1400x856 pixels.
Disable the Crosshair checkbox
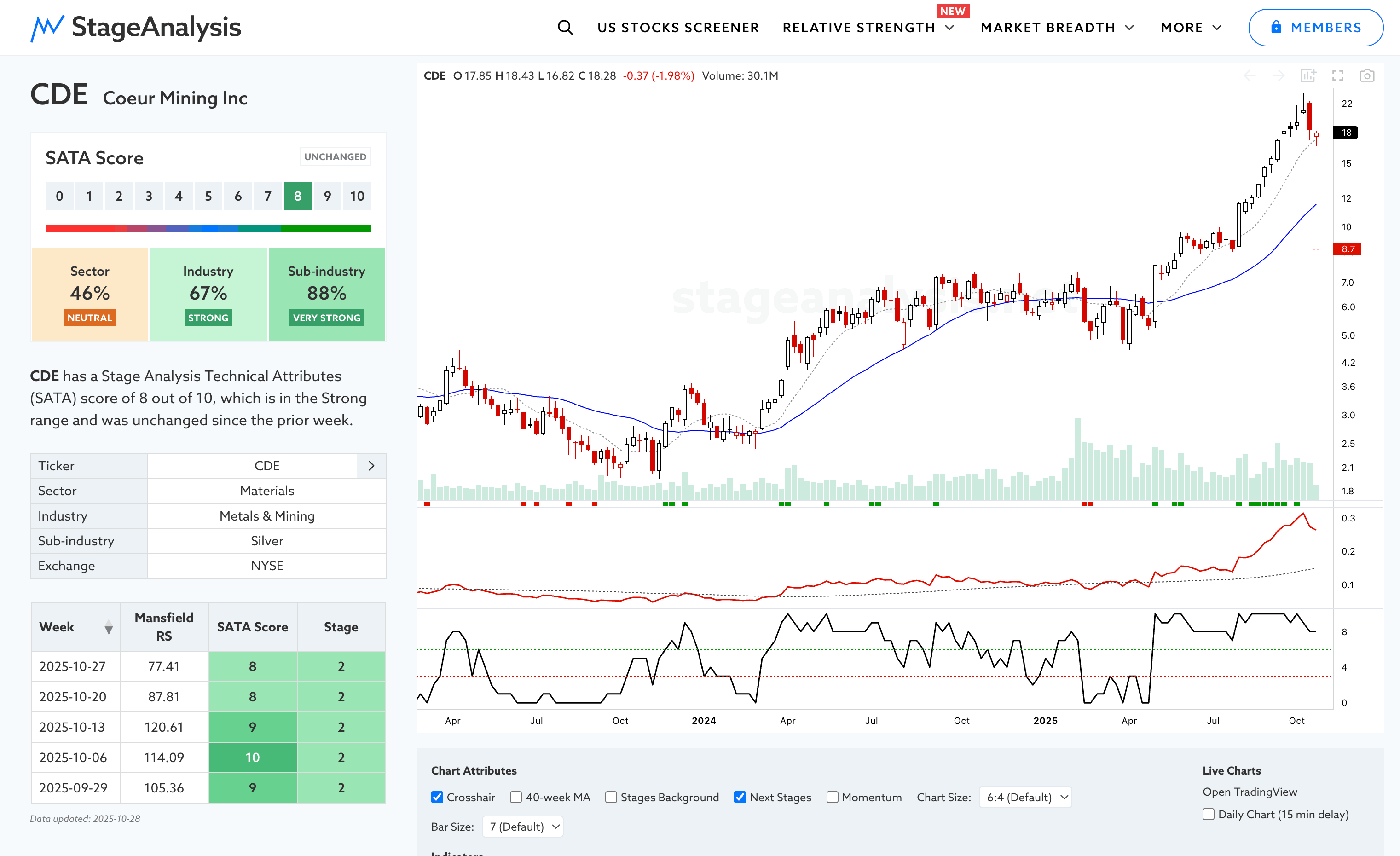point(437,797)
